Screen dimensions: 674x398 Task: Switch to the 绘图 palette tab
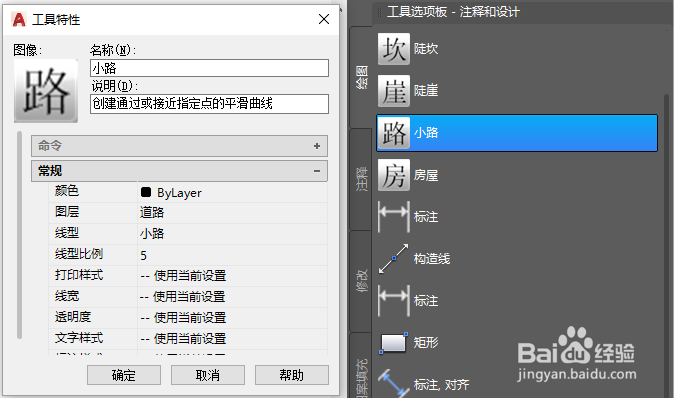click(x=362, y=77)
